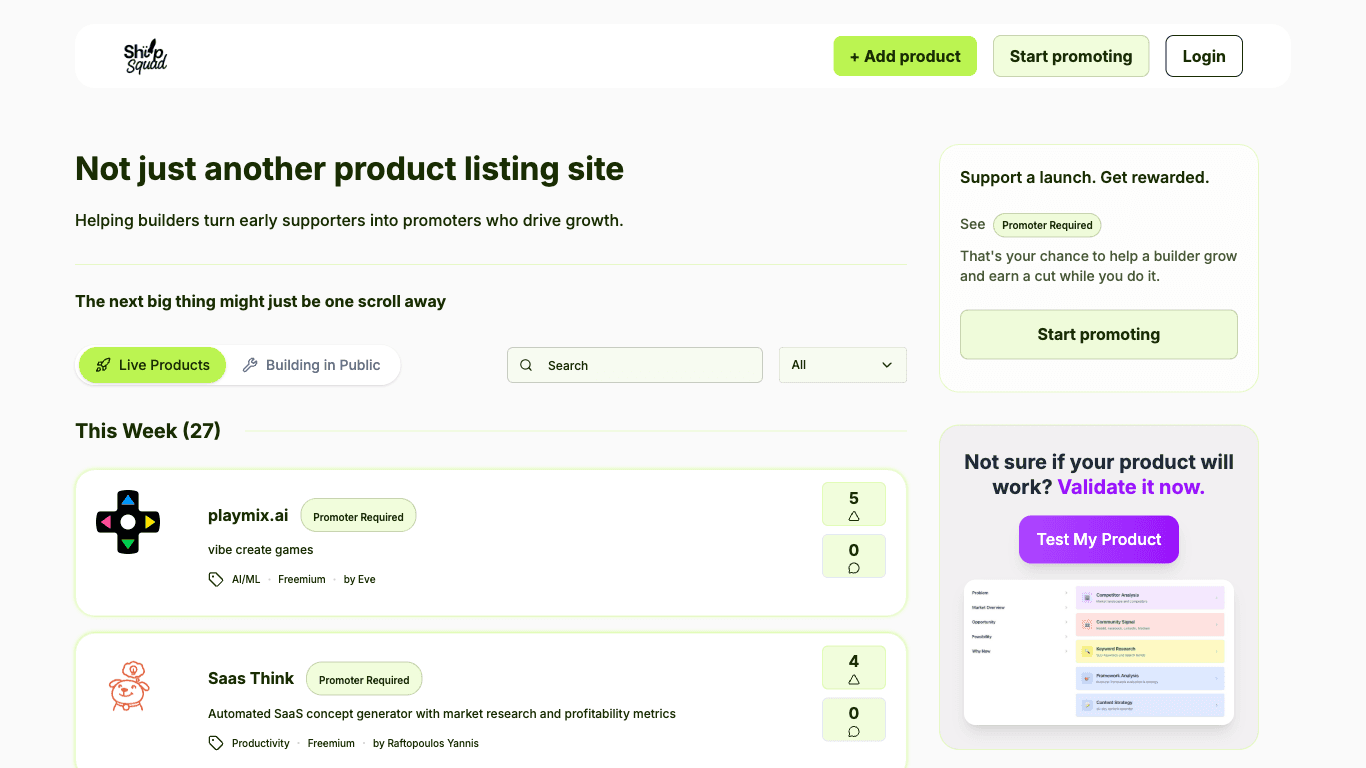Click the ShipSquad logo
The width and height of the screenshot is (1366, 768).
click(145, 57)
